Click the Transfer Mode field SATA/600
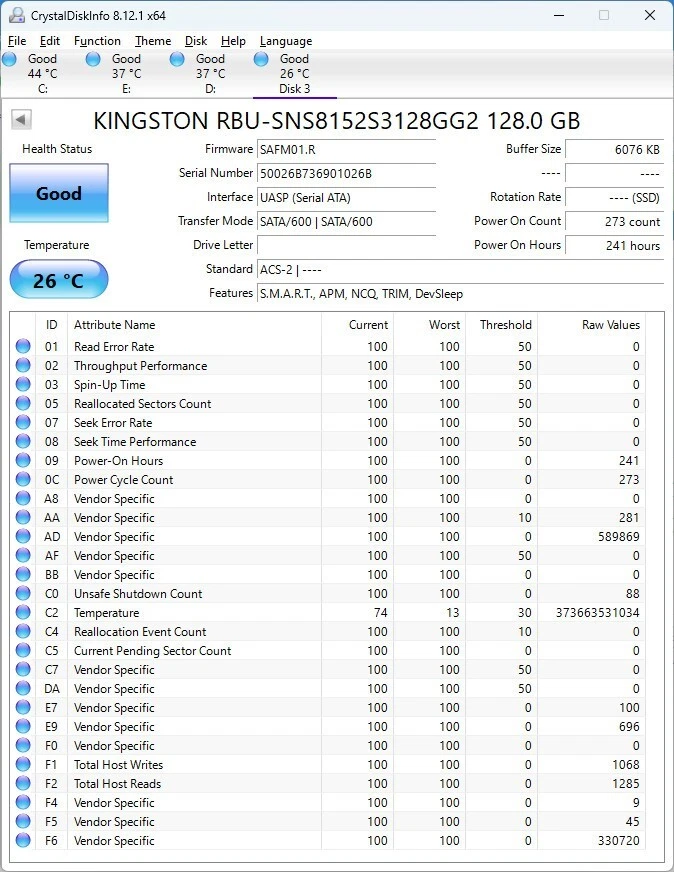674x872 pixels. pos(346,221)
